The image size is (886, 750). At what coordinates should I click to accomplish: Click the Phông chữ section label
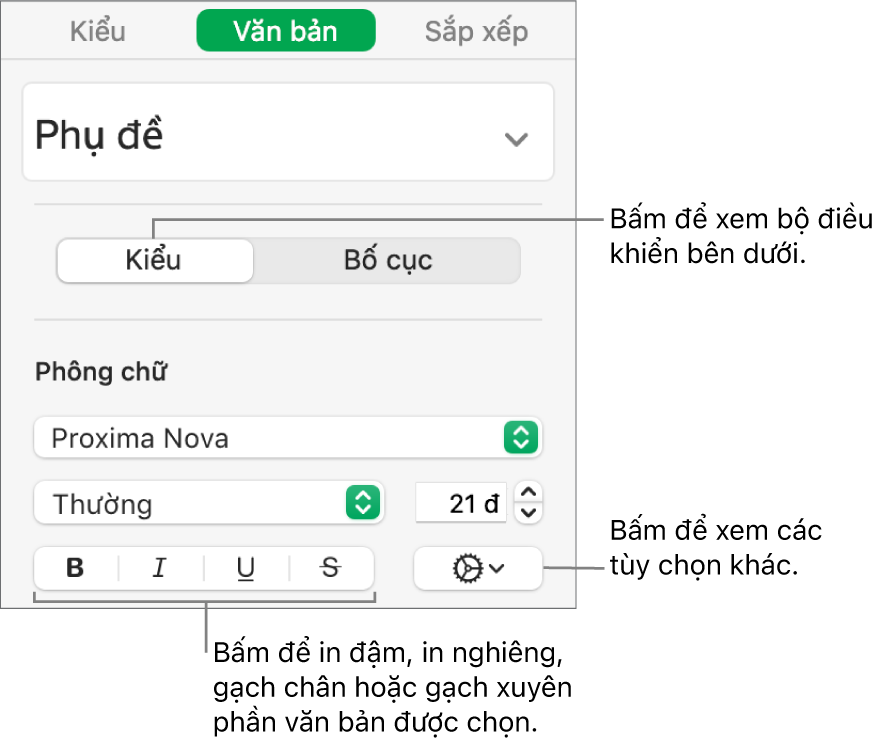(x=101, y=372)
